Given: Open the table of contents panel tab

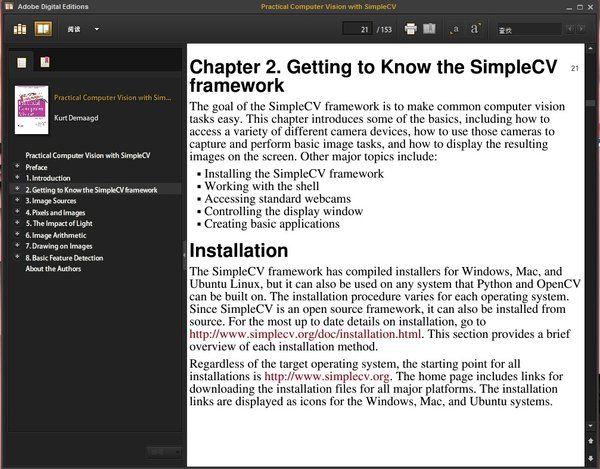Looking at the screenshot, I should 22,63.
